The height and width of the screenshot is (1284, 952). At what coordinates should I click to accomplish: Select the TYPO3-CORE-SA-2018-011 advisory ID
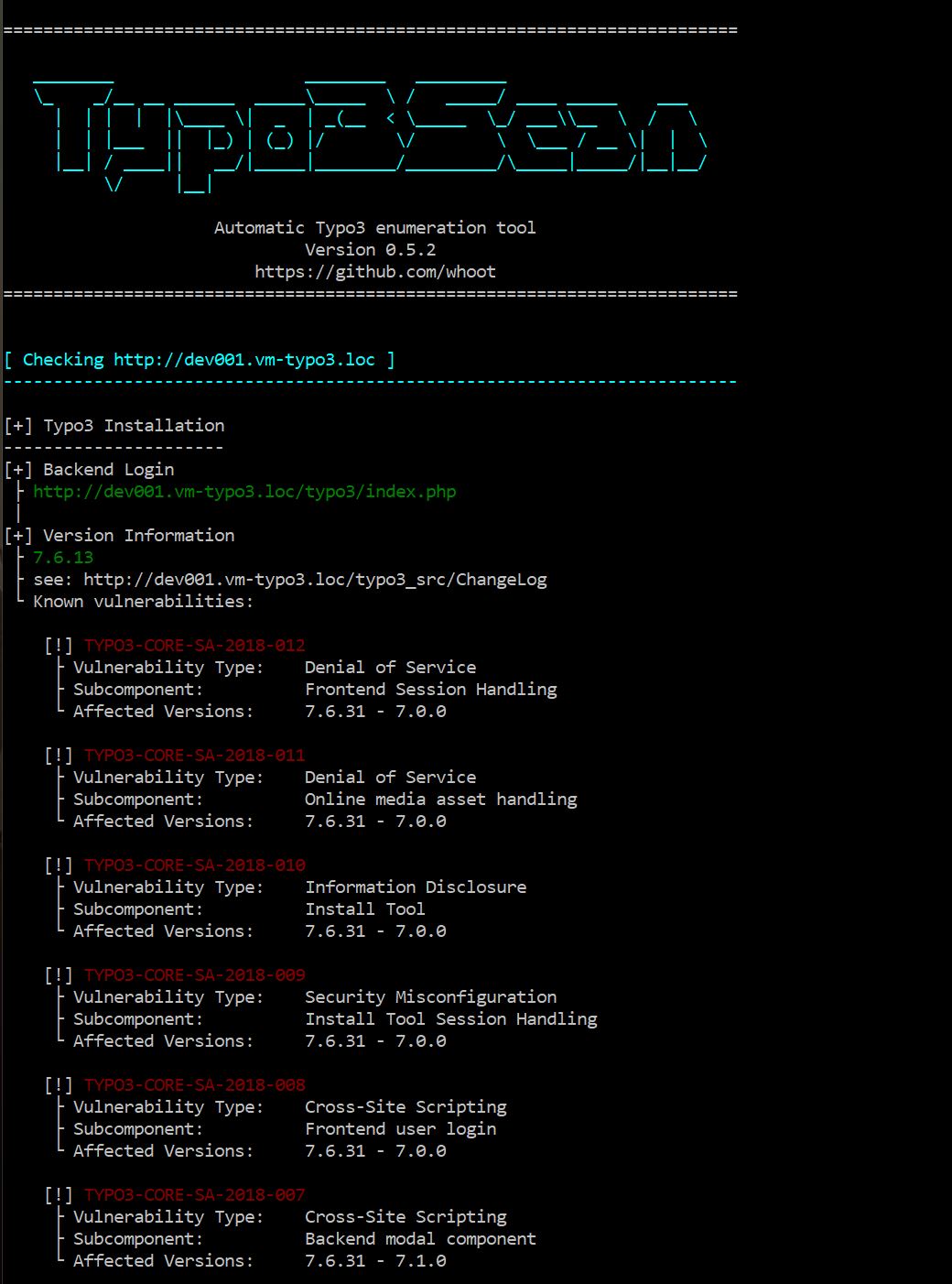(195, 756)
